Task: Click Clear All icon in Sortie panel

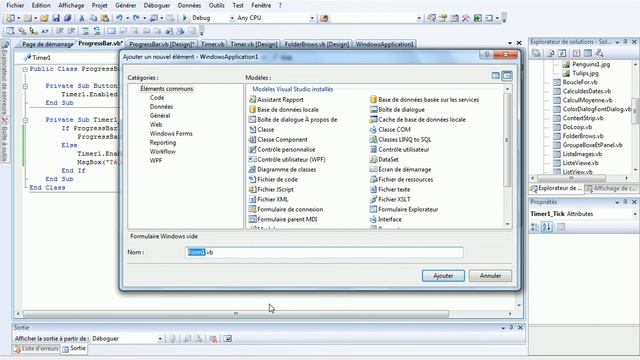Action: click(x=213, y=339)
